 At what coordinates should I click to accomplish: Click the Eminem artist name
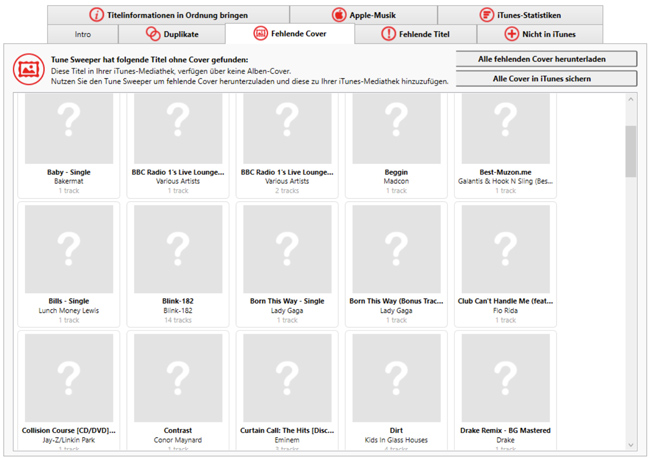click(x=287, y=440)
